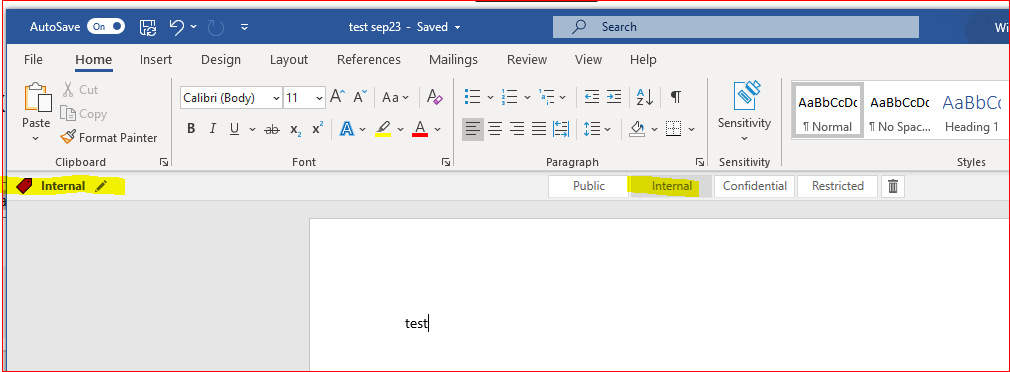
Task: Delete the sensitivity label with trash icon
Action: [893, 186]
